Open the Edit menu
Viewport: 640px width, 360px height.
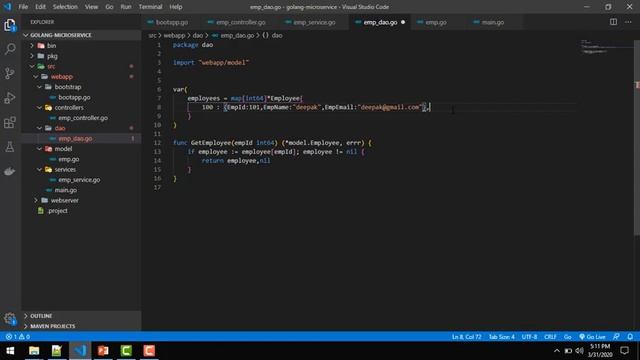40,7
